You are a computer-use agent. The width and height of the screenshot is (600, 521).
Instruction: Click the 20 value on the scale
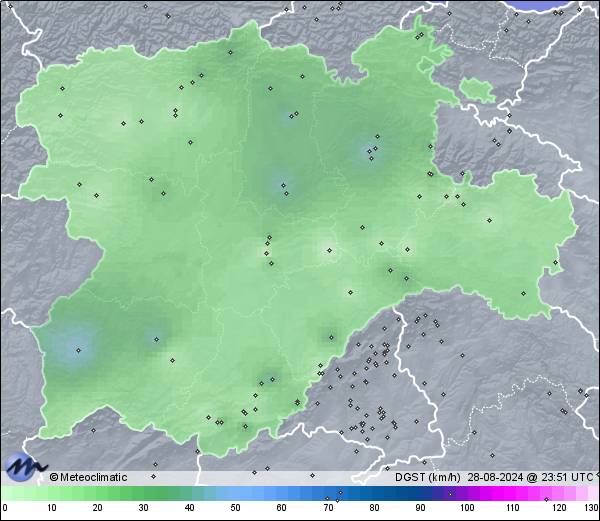tap(98, 508)
